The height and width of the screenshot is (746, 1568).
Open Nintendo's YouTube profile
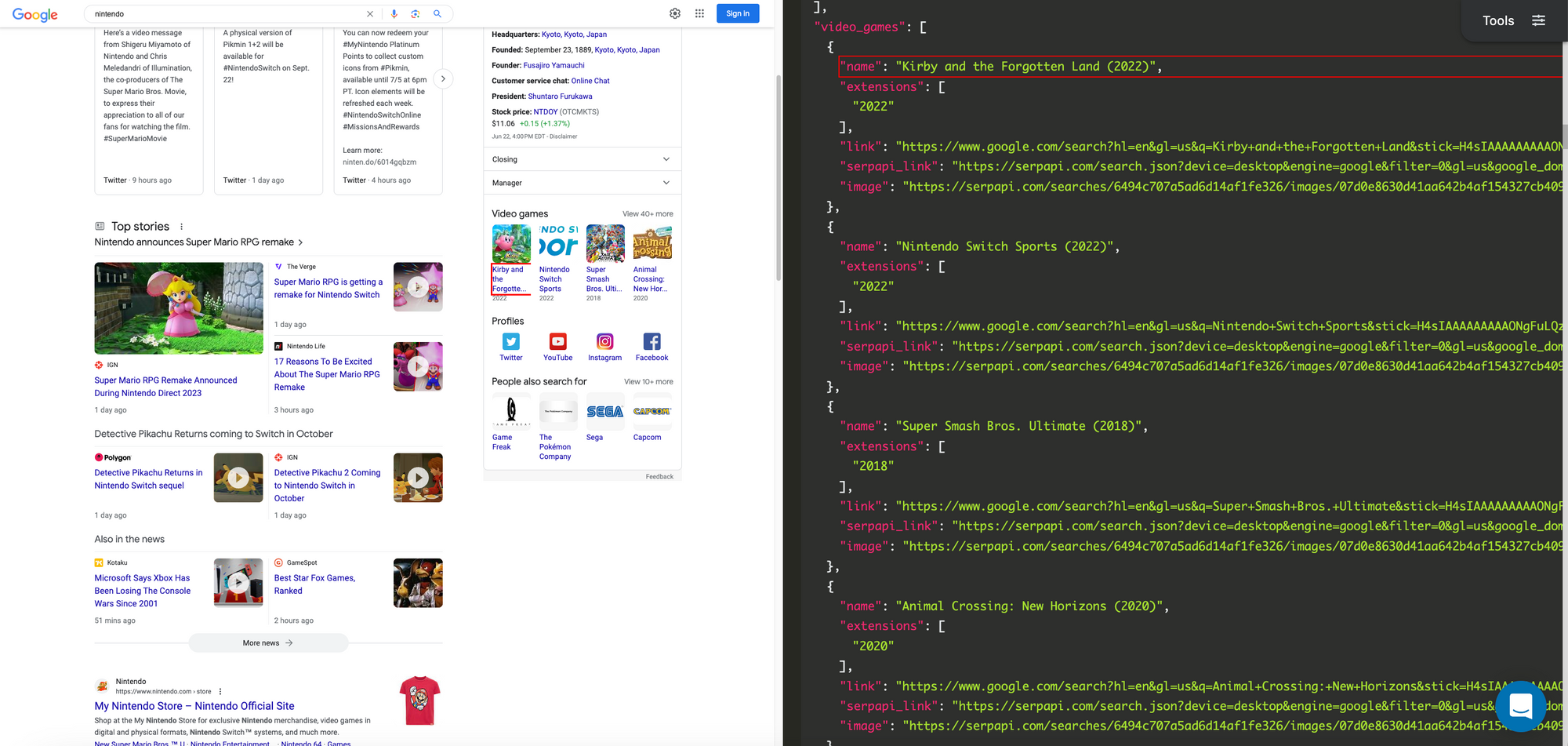tap(558, 347)
